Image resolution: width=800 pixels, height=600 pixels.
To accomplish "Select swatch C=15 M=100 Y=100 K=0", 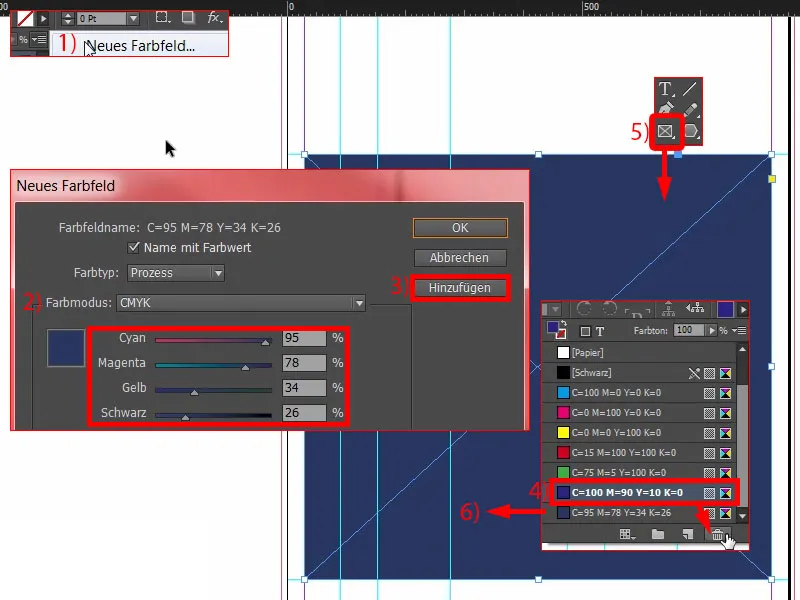I will [x=639, y=453].
